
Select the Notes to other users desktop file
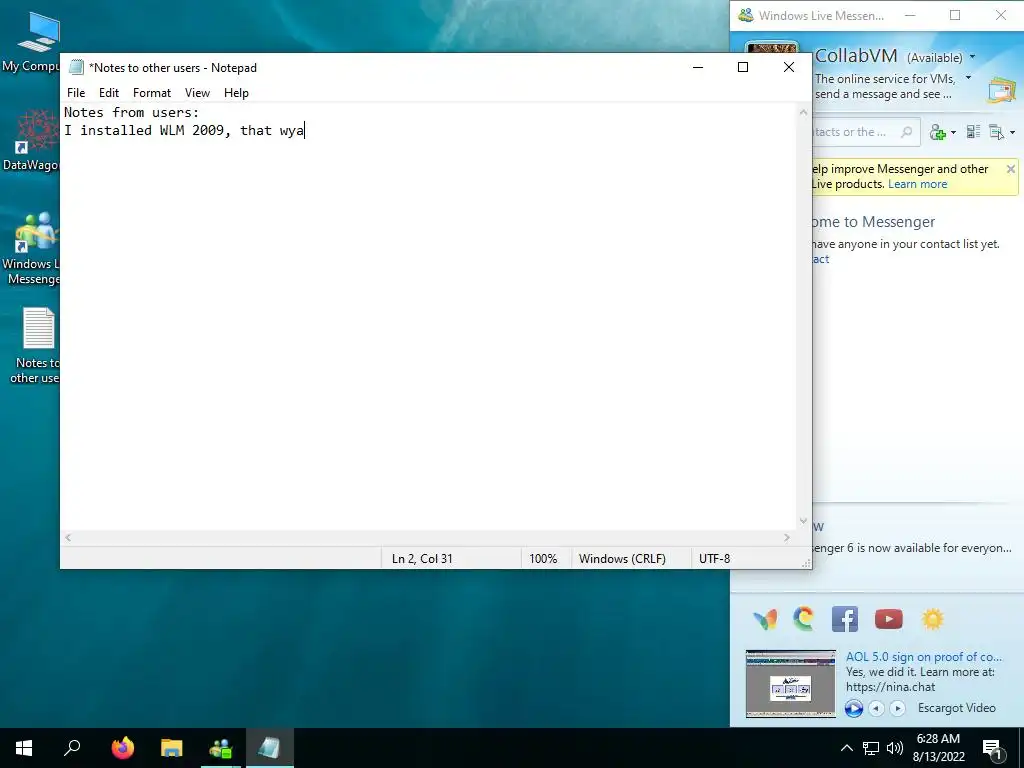pyautogui.click(x=34, y=345)
